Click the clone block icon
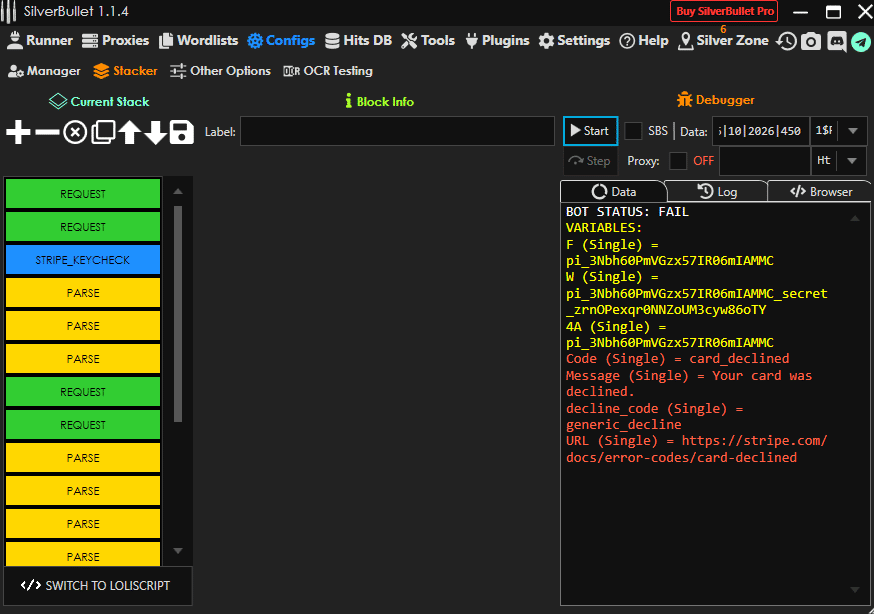Viewport: 874px width, 614px height. click(x=103, y=132)
